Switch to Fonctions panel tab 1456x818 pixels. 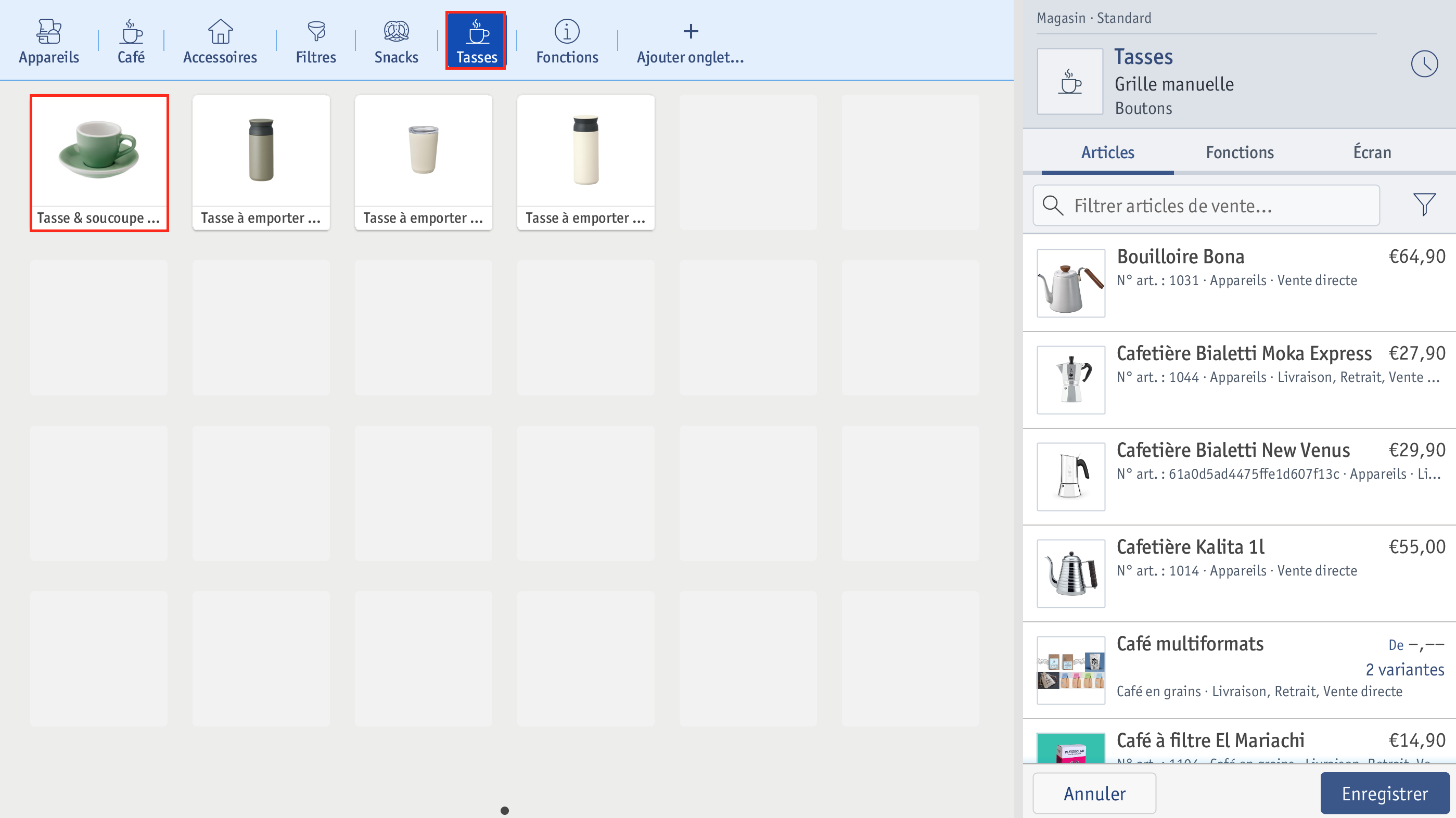[x=1240, y=152]
